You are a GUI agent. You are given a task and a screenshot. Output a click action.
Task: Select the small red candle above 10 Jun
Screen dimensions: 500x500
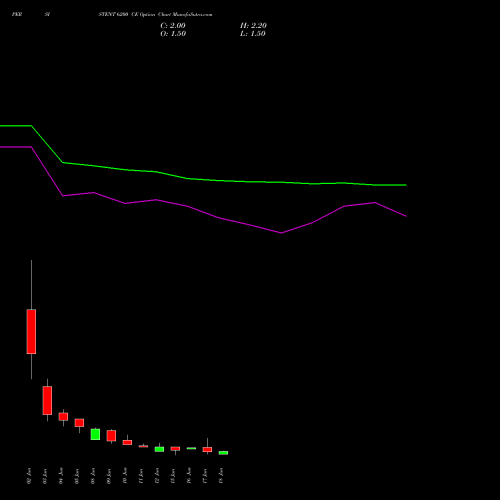coord(127,442)
